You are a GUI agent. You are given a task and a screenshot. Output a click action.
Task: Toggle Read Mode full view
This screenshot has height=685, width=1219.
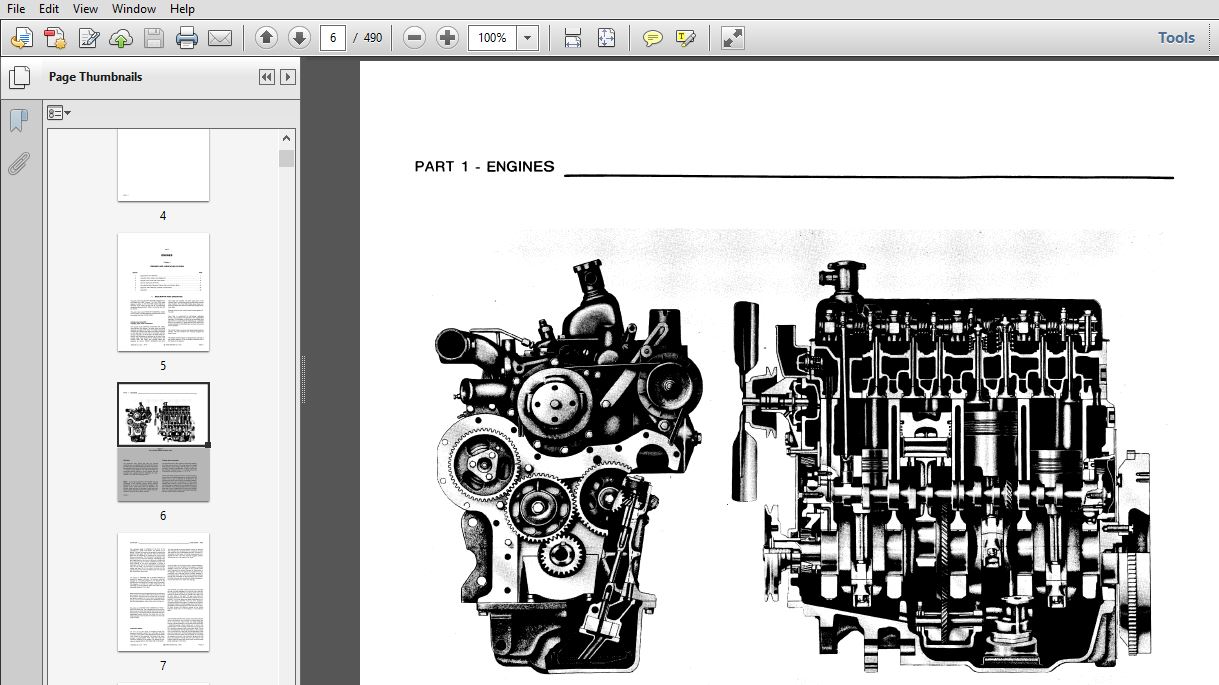[x=733, y=38]
